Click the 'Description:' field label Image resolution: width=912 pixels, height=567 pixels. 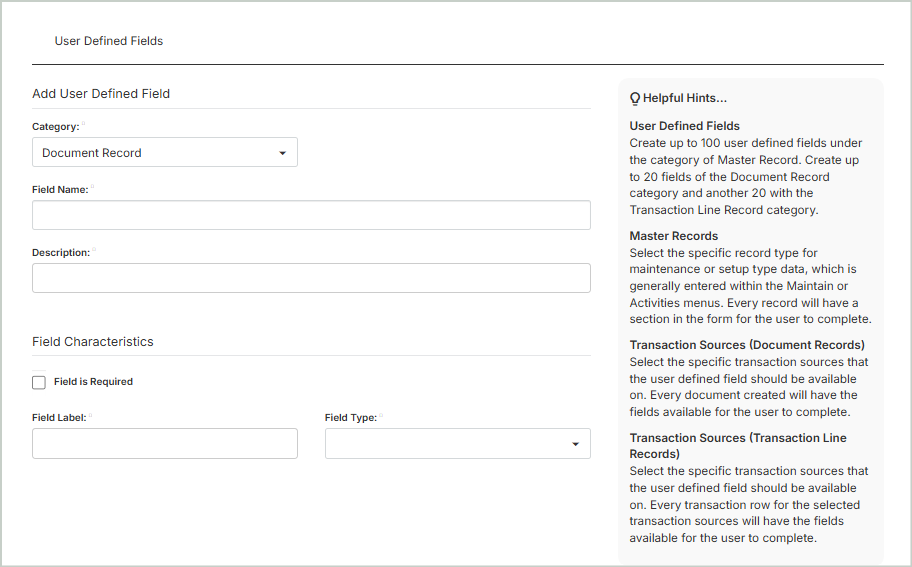coord(61,253)
